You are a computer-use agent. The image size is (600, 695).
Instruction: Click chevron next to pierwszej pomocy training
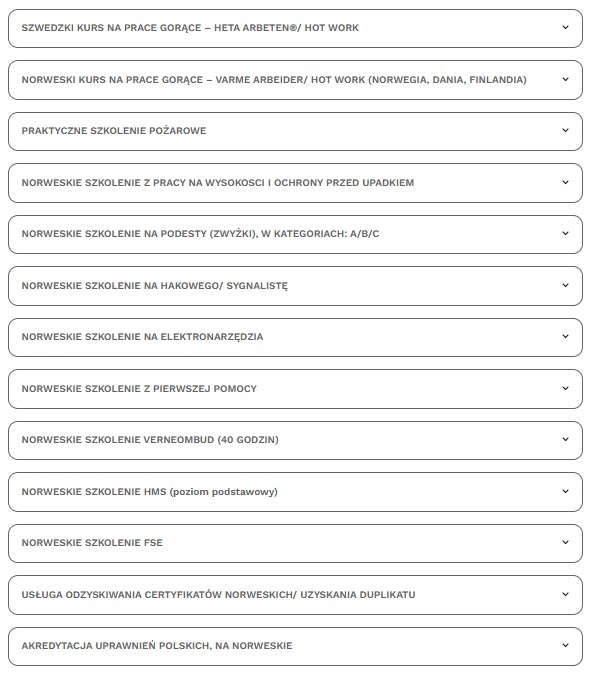(x=565, y=388)
